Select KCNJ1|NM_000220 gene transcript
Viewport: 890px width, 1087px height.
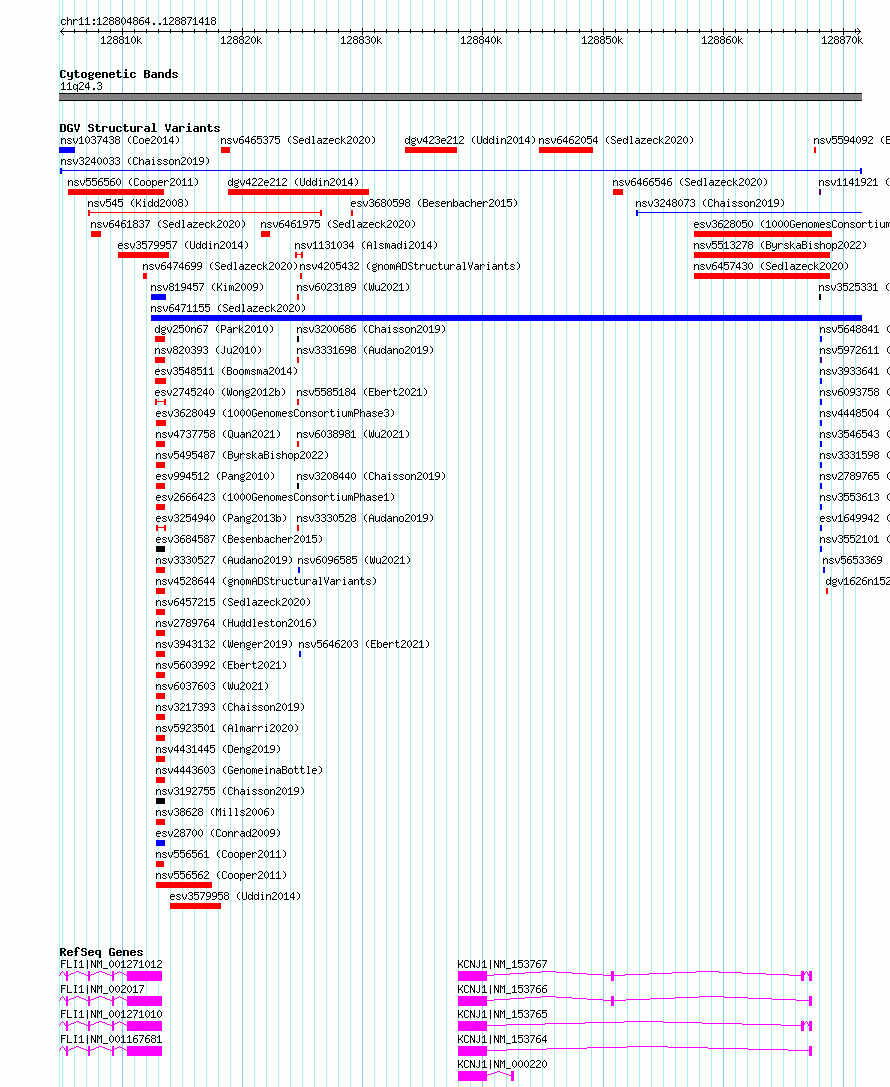pyautogui.click(x=485, y=1076)
